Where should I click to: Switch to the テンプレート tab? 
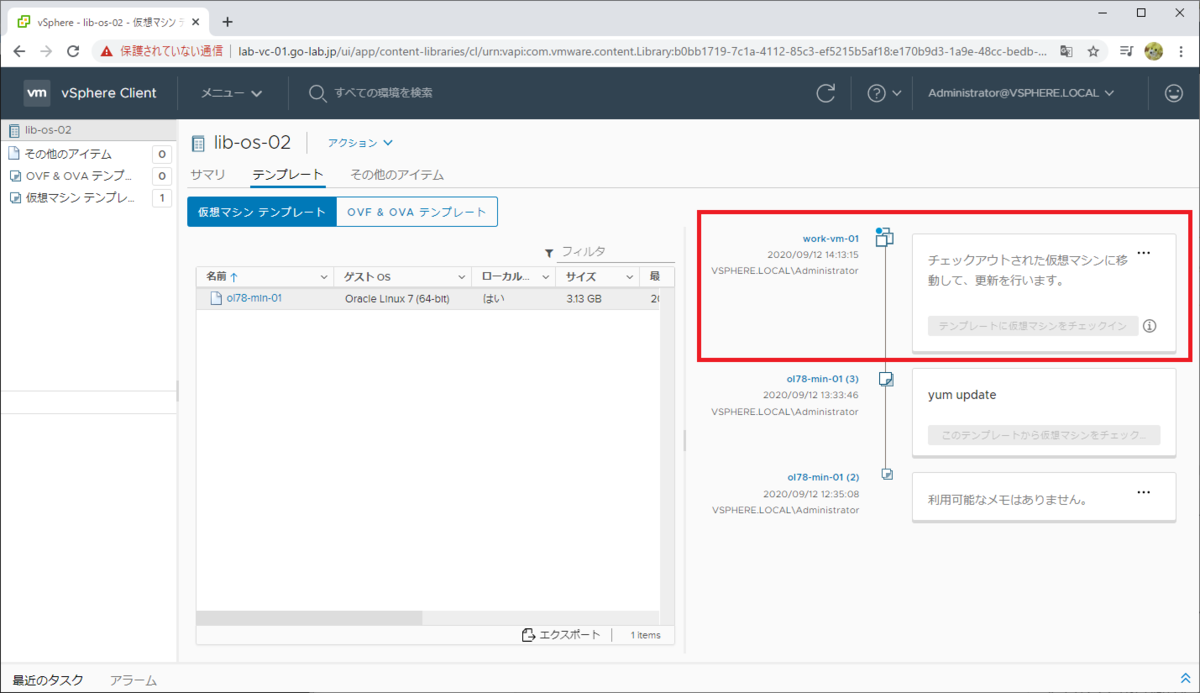288,175
